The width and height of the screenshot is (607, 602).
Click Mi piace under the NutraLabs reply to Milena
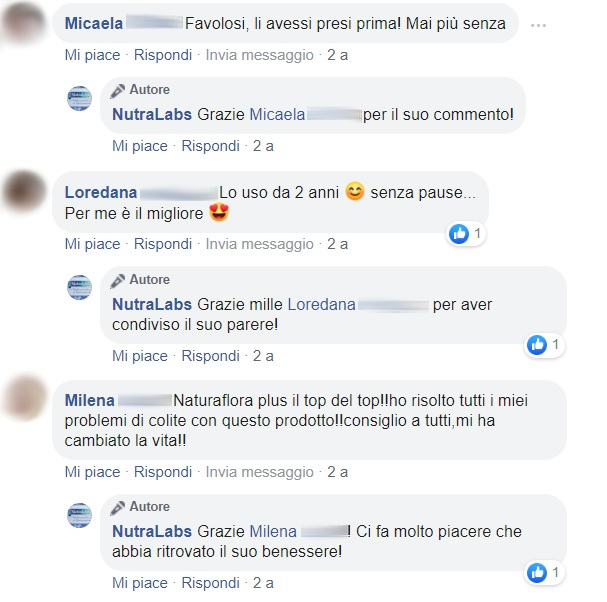pyautogui.click(x=140, y=583)
